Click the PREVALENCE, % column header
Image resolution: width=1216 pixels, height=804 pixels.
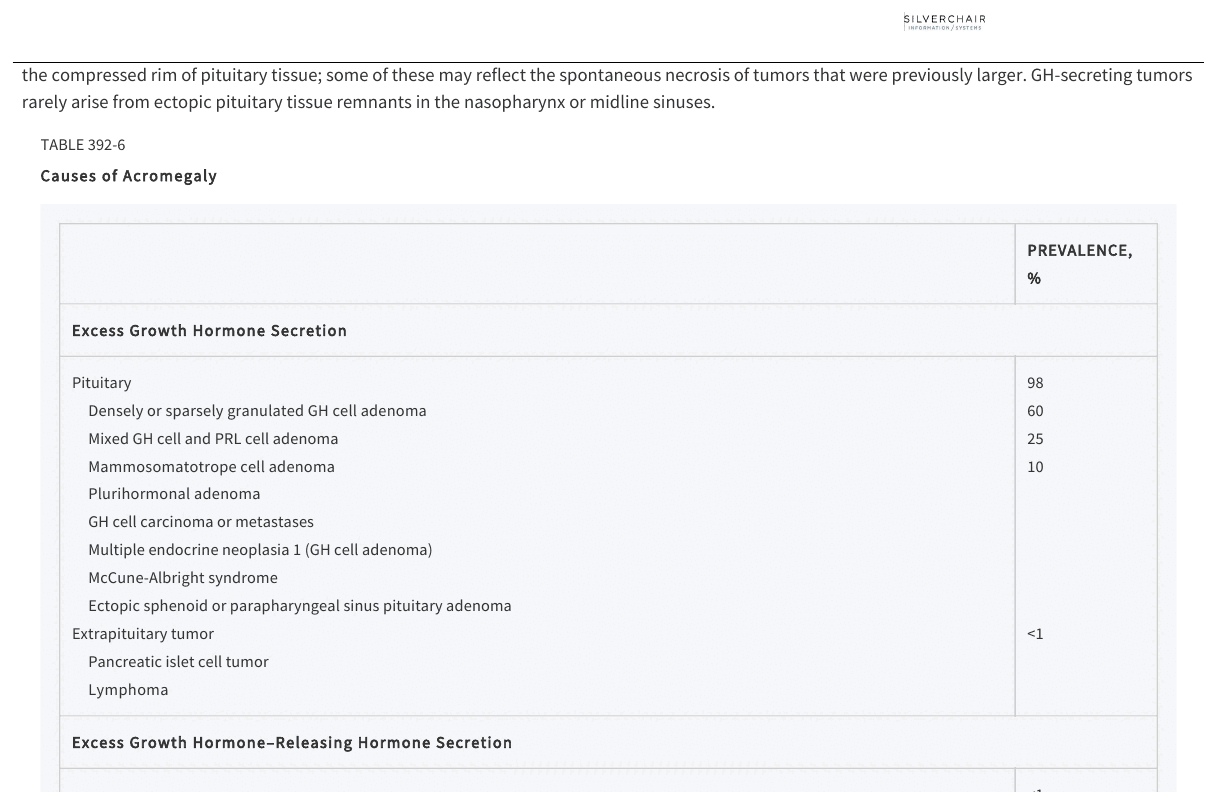coord(1079,264)
